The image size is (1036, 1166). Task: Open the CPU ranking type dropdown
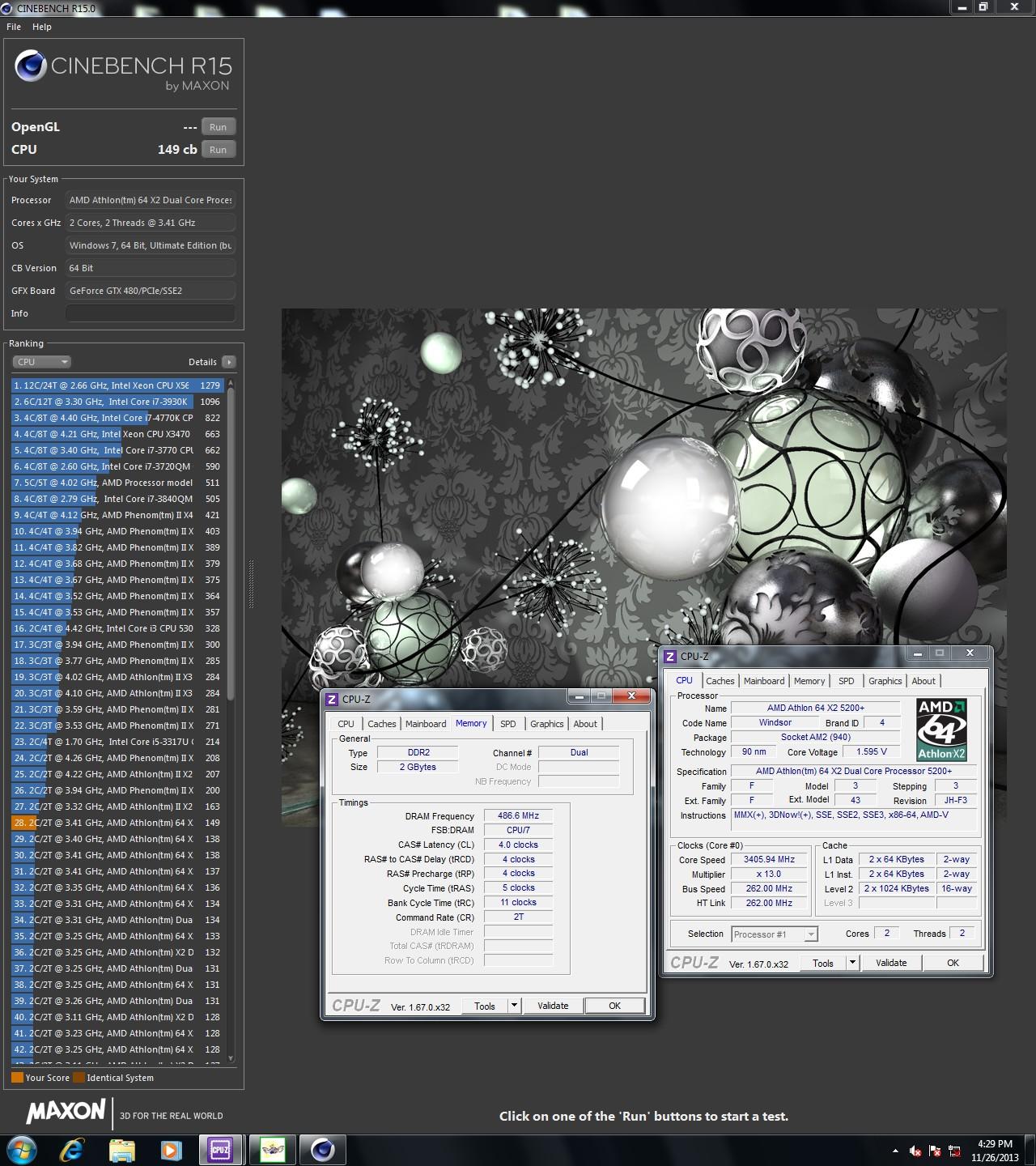(42, 362)
